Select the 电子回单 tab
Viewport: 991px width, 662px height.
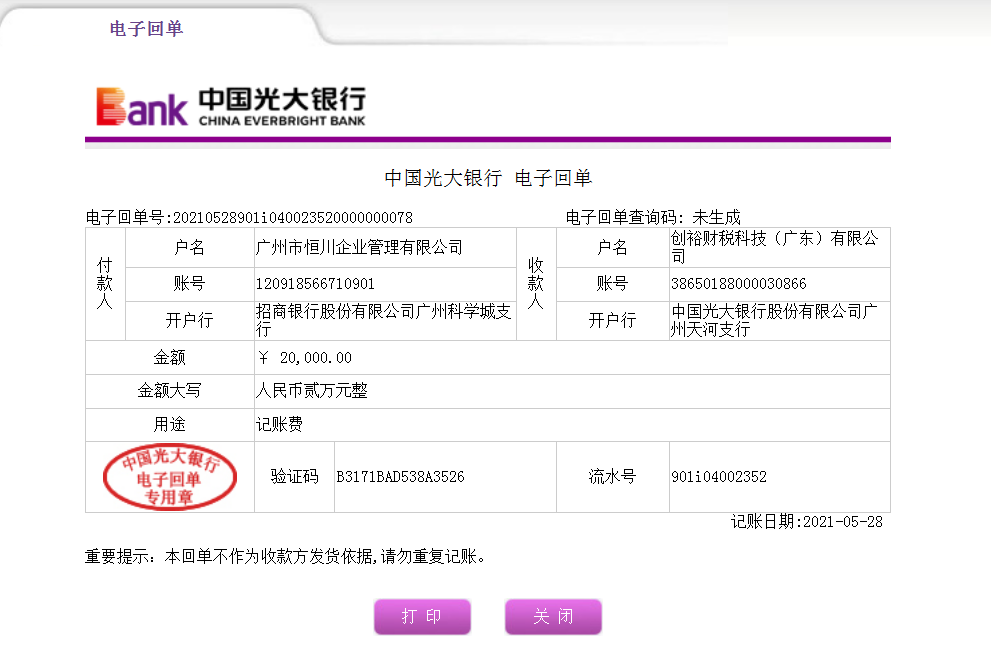146,28
